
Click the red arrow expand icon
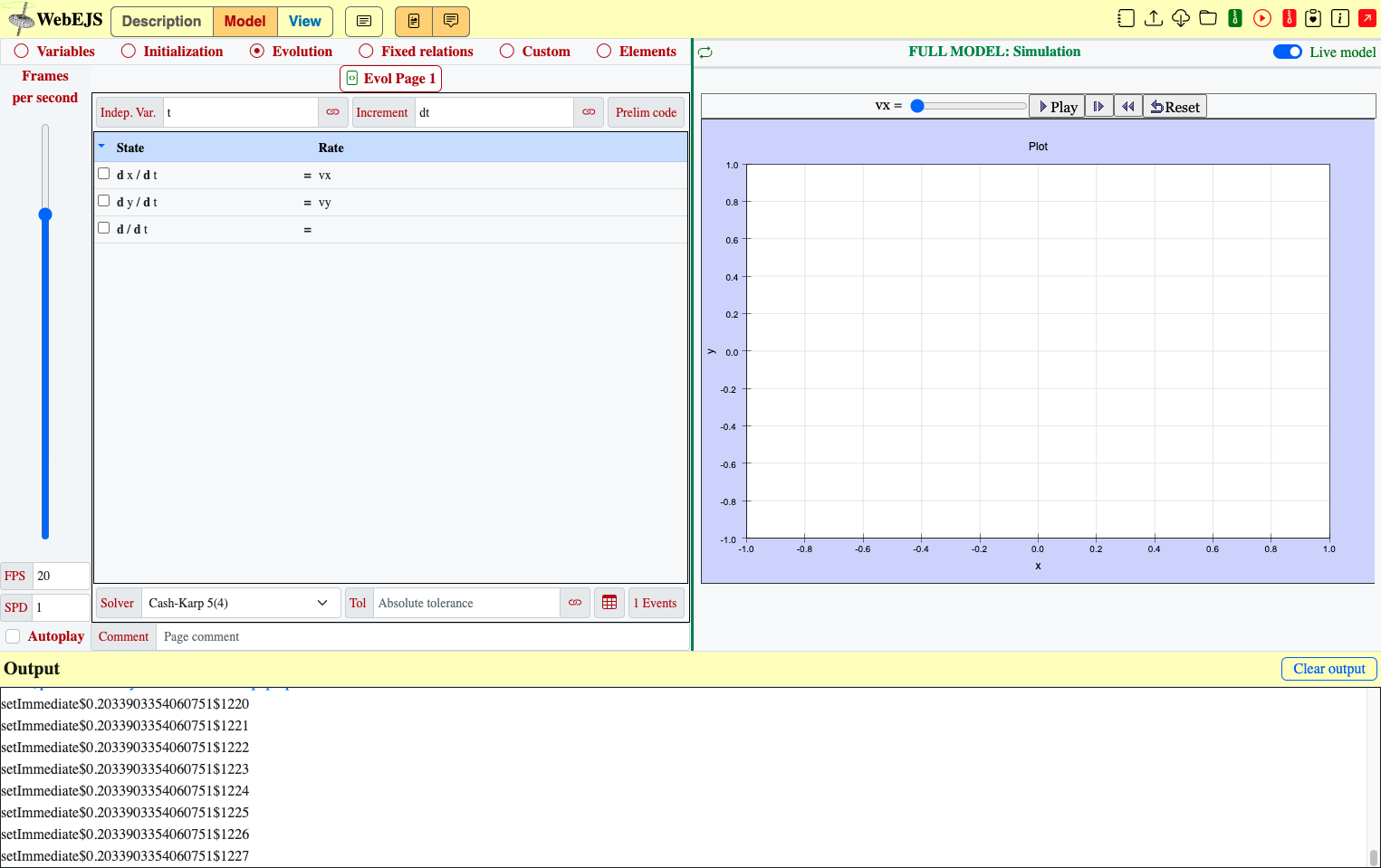(1367, 18)
